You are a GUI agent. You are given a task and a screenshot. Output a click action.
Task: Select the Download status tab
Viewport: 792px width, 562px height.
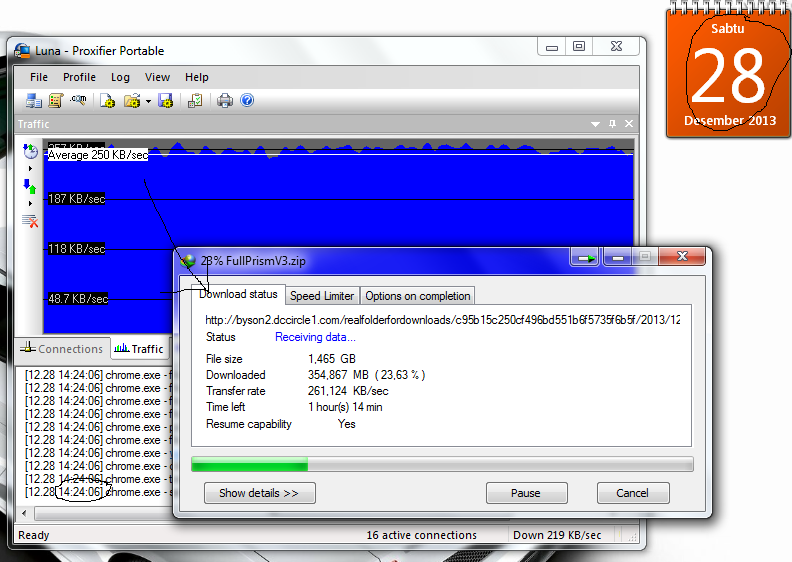pos(238,294)
